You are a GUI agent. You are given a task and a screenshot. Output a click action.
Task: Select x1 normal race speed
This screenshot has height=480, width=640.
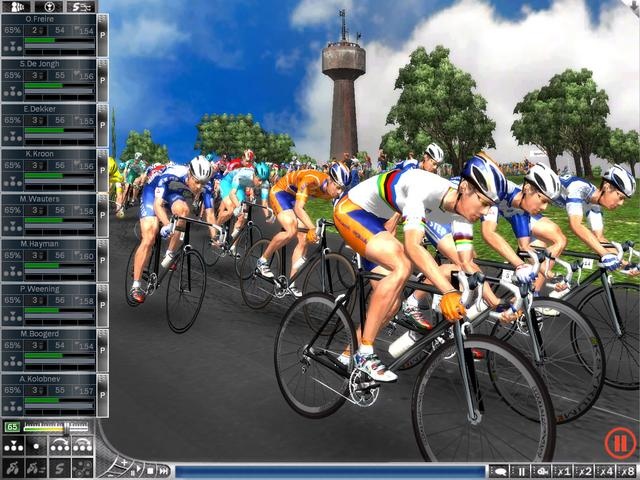(x=563, y=471)
